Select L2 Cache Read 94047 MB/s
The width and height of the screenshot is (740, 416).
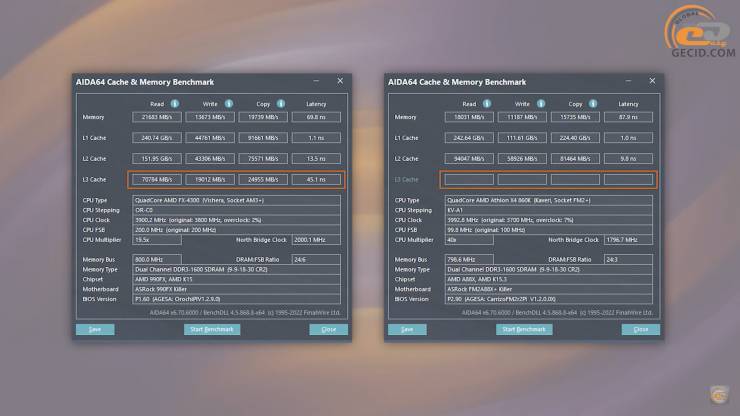(x=469, y=159)
